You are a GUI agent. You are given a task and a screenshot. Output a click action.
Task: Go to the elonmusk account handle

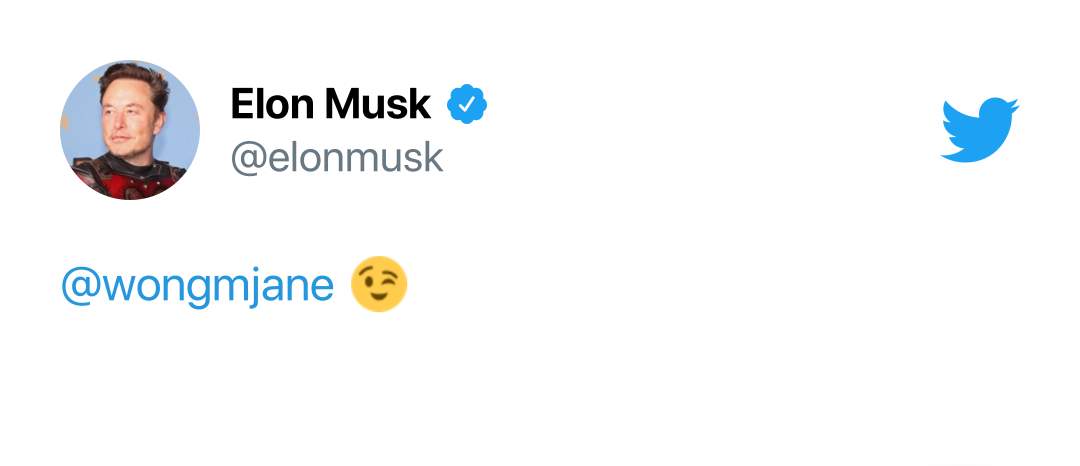coord(337,157)
